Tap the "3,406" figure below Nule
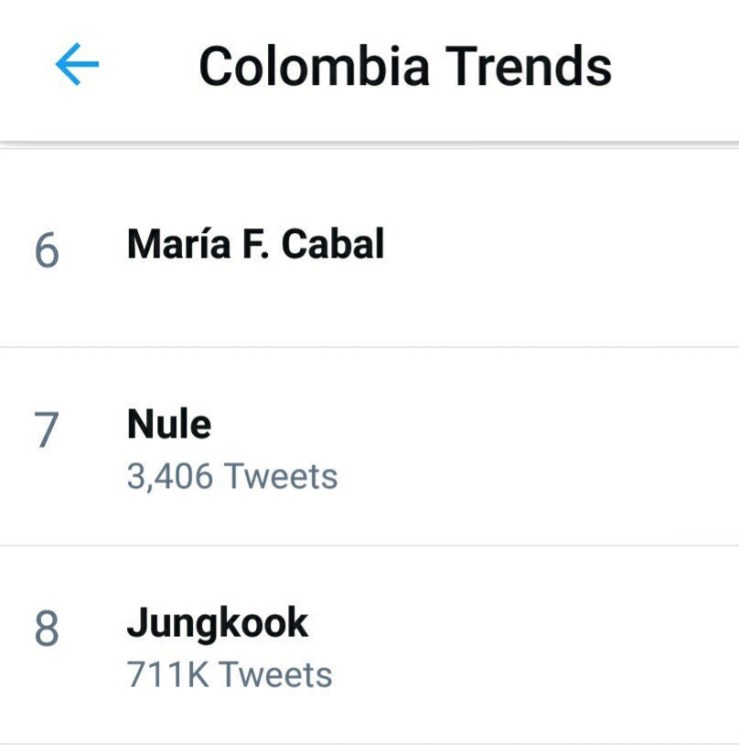Viewport: 739px width, 752px height. click(169, 477)
